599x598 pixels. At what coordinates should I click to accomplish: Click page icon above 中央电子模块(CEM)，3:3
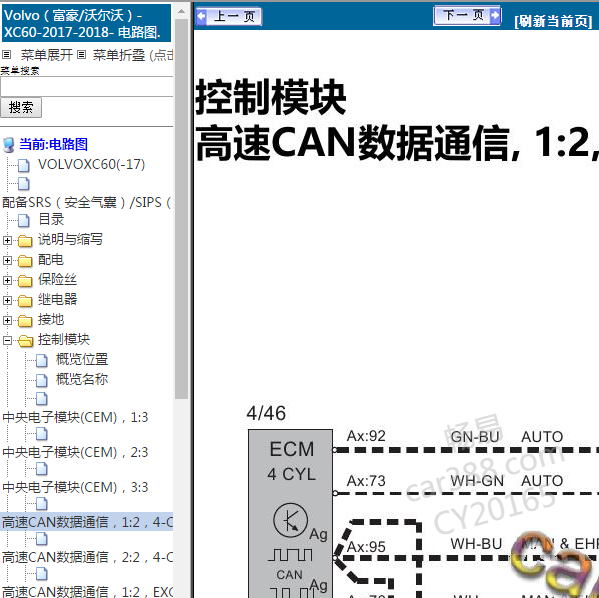[x=42, y=469]
